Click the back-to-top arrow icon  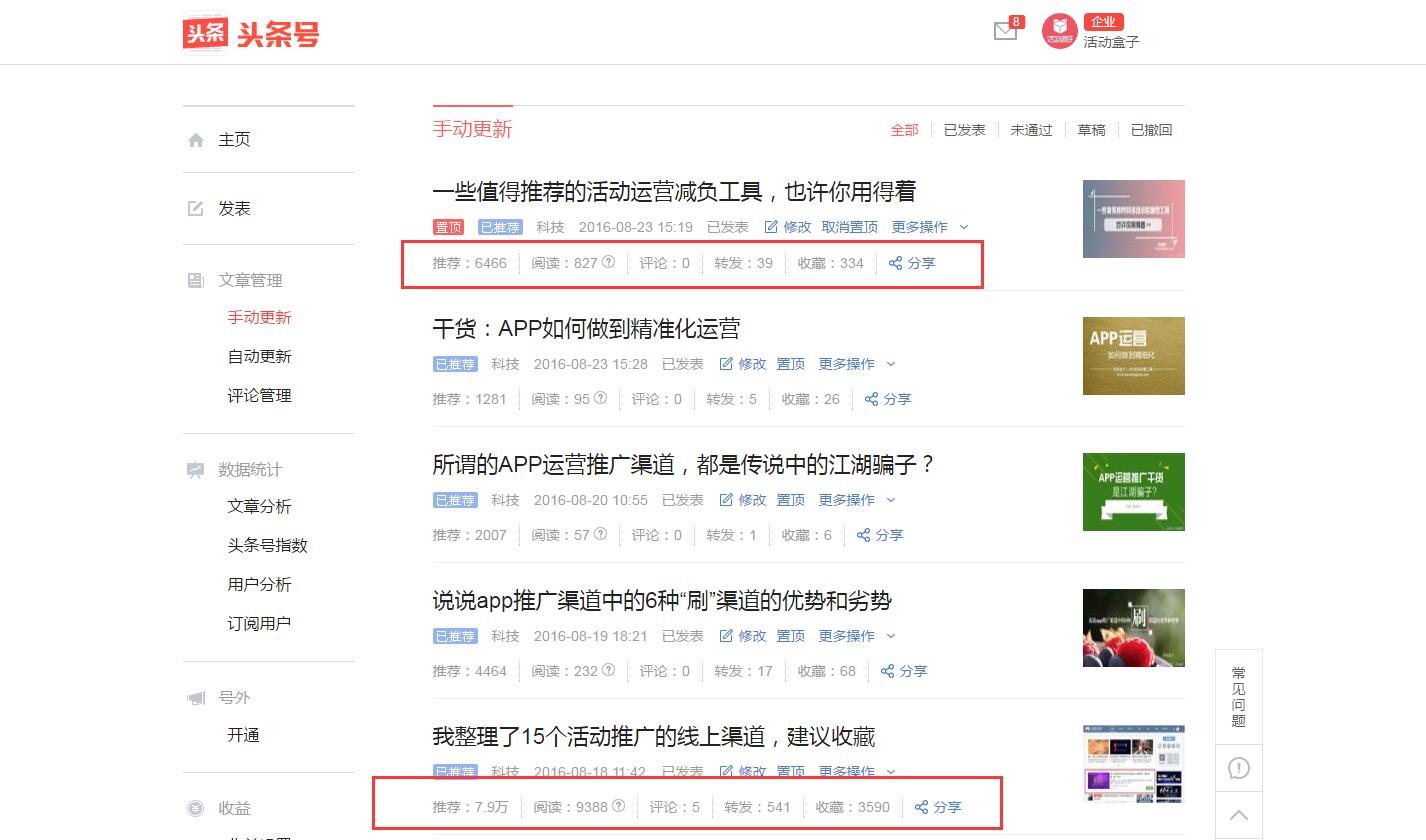click(x=1238, y=816)
